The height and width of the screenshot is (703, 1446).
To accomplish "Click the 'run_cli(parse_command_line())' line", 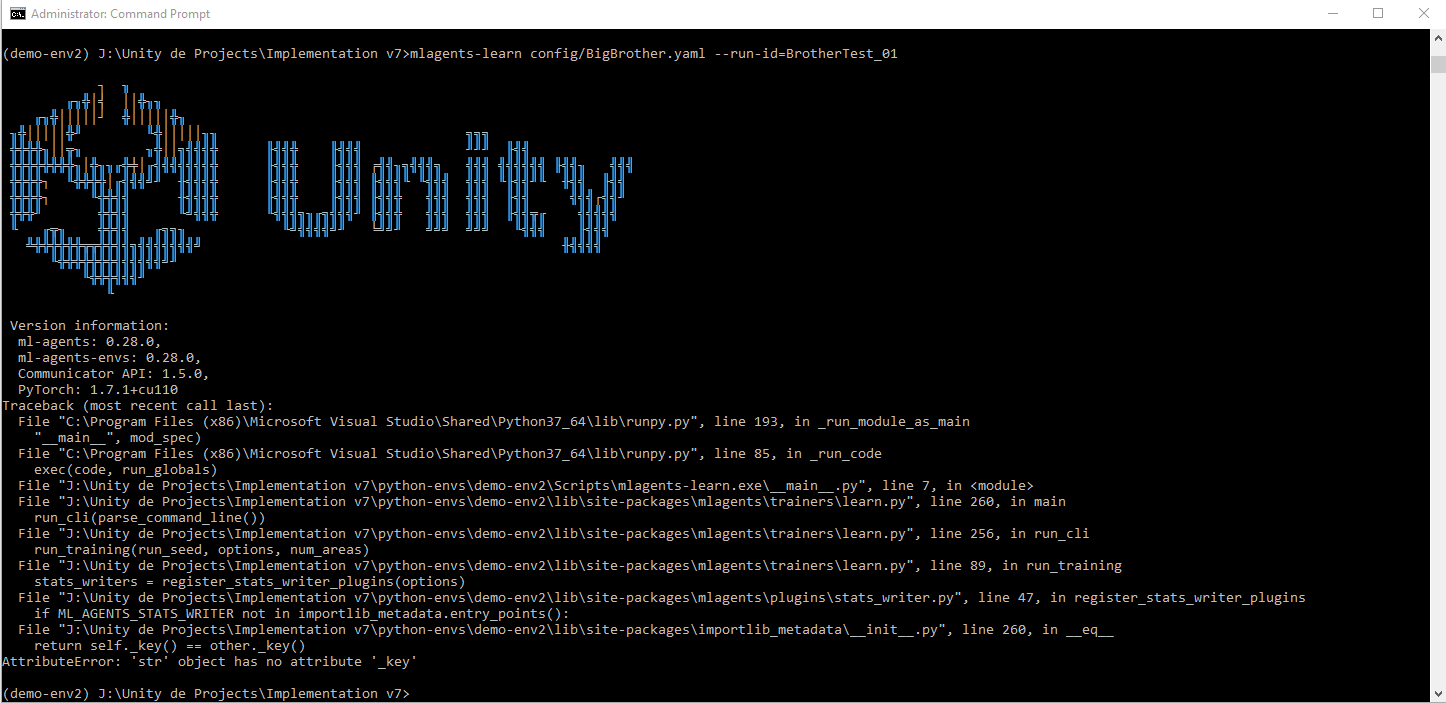I will pyautogui.click(x=150, y=518).
